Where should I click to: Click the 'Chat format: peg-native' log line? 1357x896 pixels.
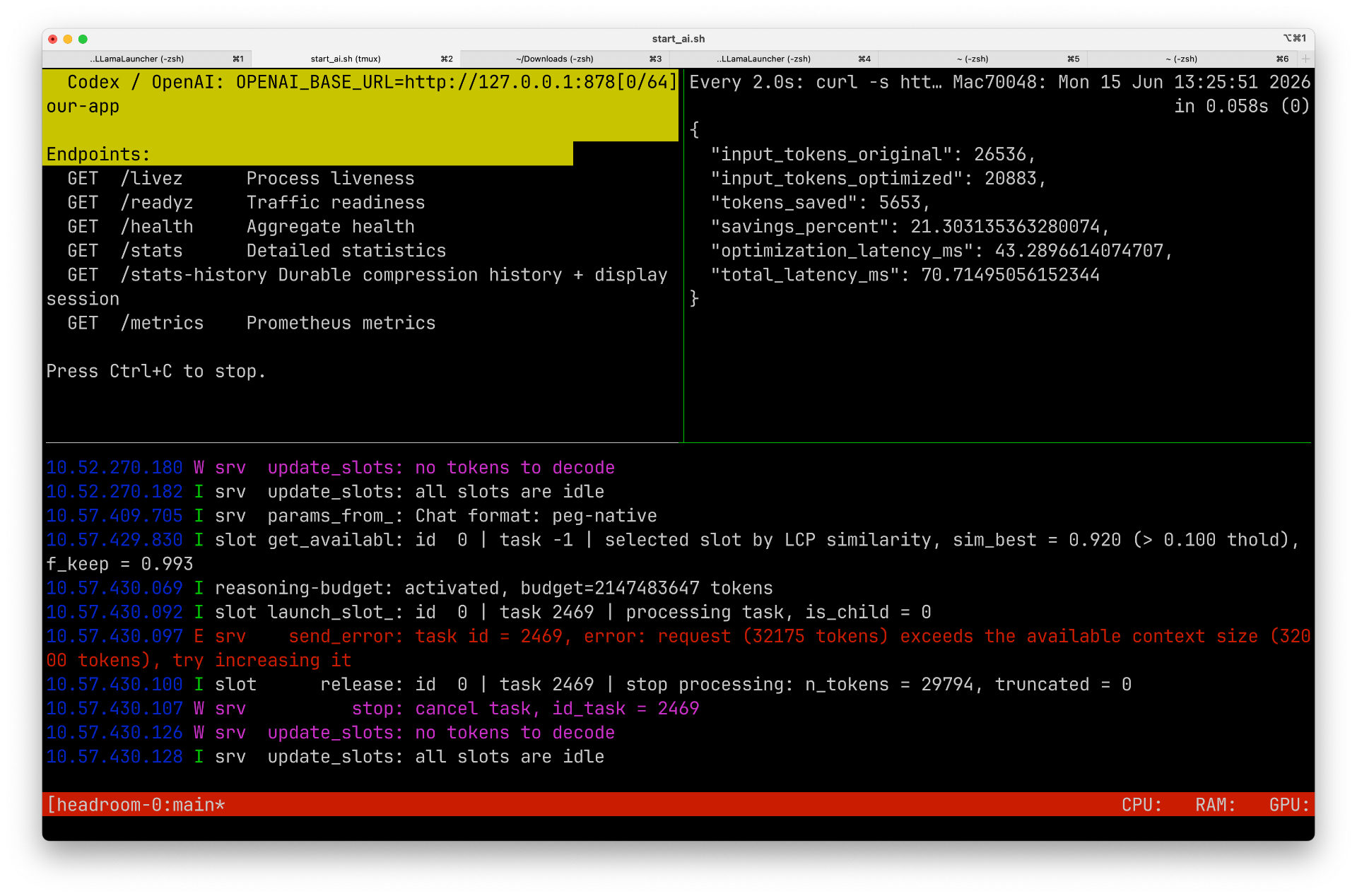[351, 516]
